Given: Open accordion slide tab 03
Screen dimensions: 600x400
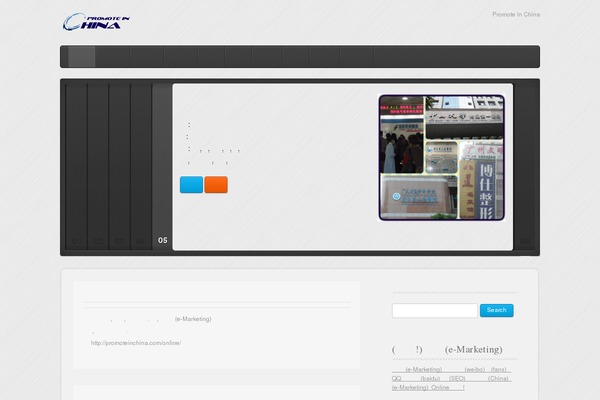Looking at the screenshot, I should (119, 167).
